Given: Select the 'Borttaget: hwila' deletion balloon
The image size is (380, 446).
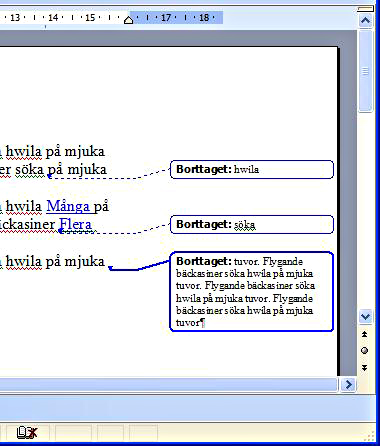Looking at the screenshot, I should (252, 169).
